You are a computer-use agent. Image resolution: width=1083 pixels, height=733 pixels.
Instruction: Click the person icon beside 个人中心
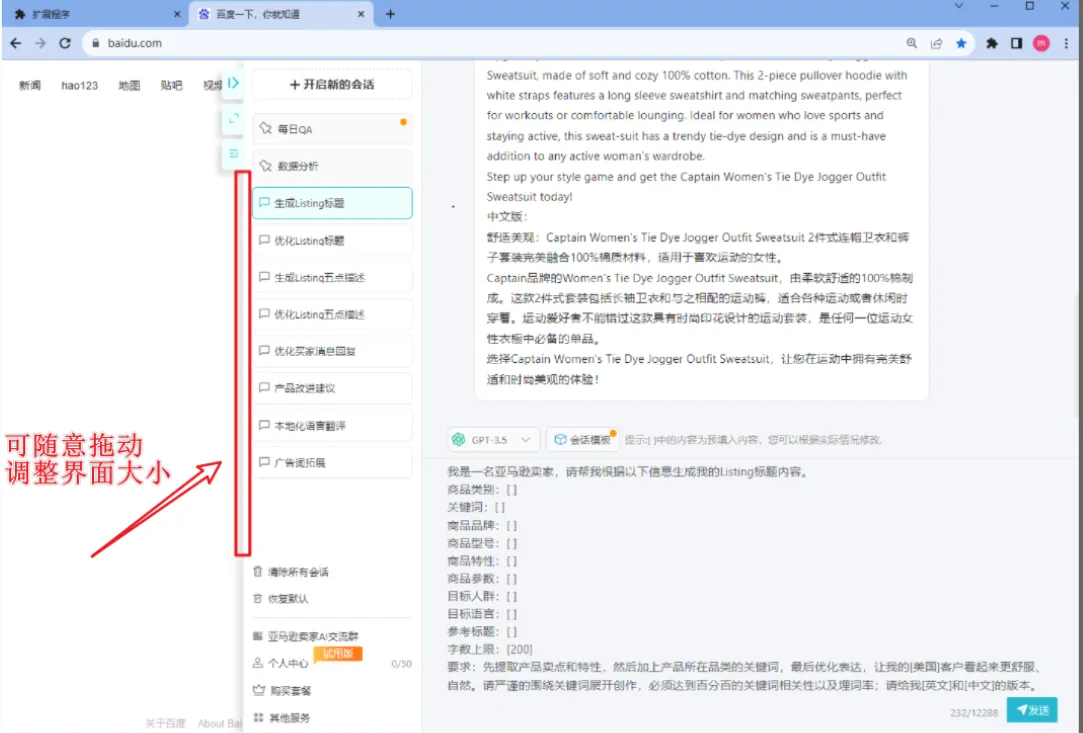258,663
